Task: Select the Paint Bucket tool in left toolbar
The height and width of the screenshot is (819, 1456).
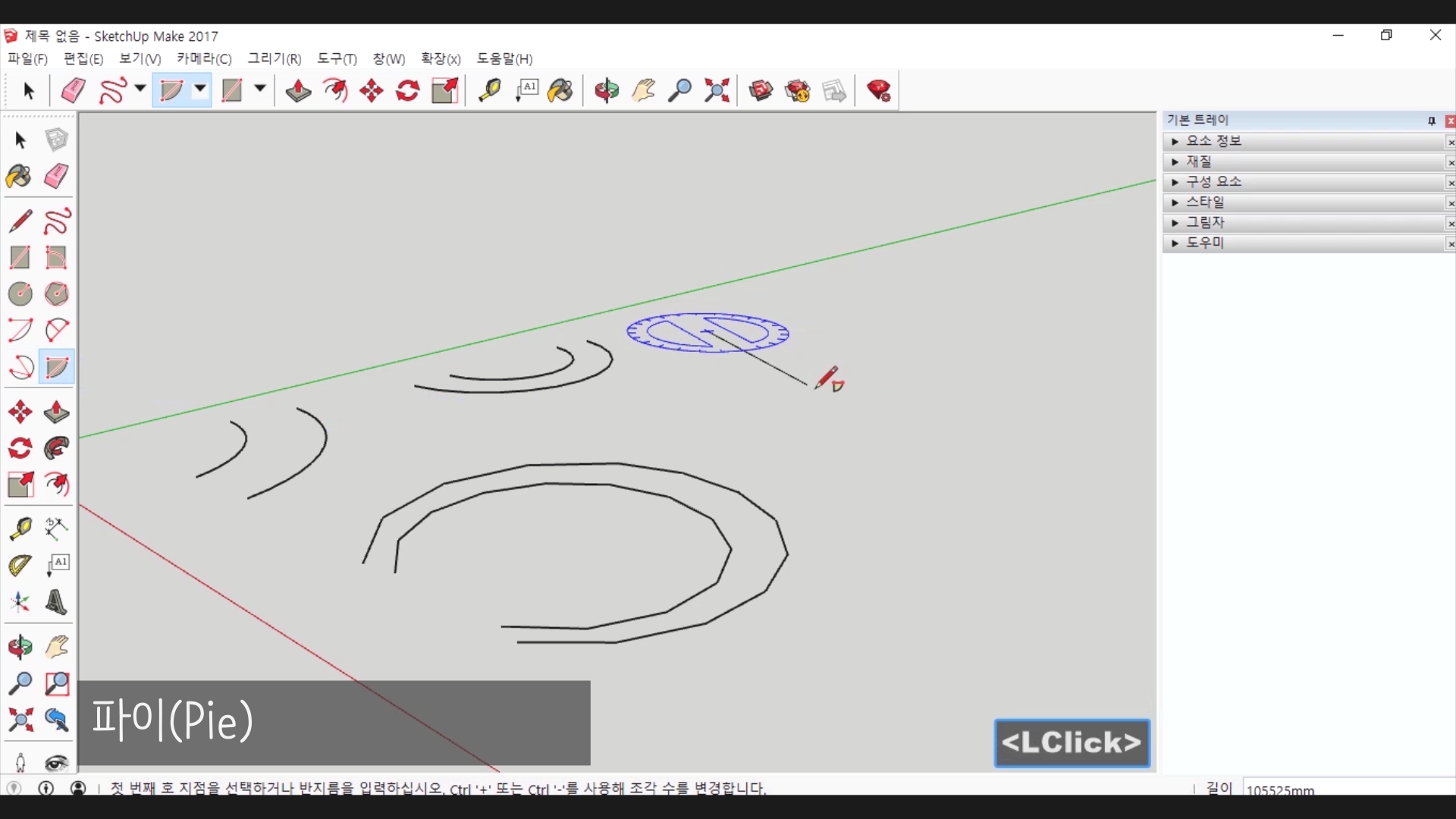Action: click(x=19, y=177)
